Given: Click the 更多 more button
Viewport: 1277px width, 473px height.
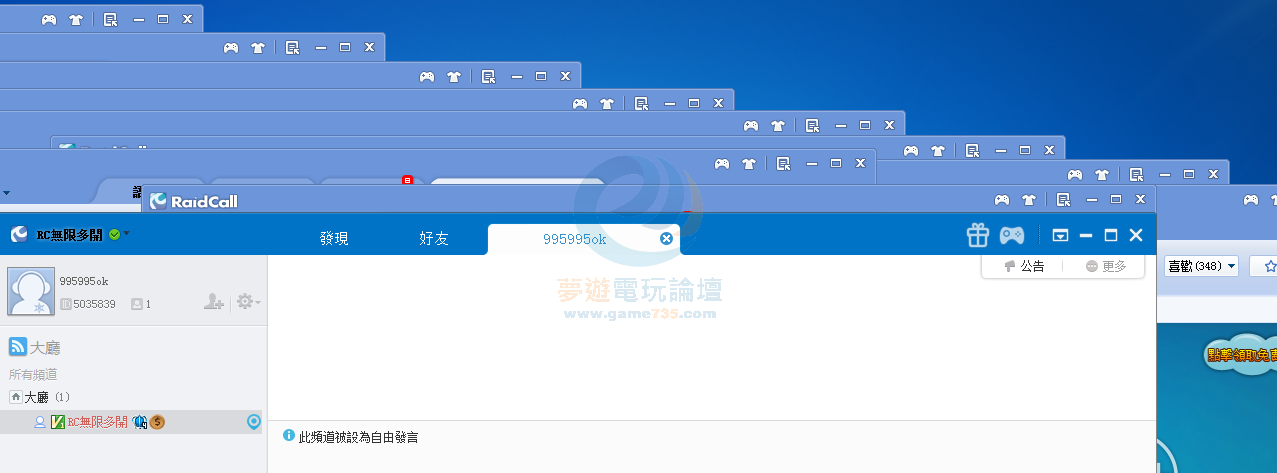Looking at the screenshot, I should tap(1106, 266).
